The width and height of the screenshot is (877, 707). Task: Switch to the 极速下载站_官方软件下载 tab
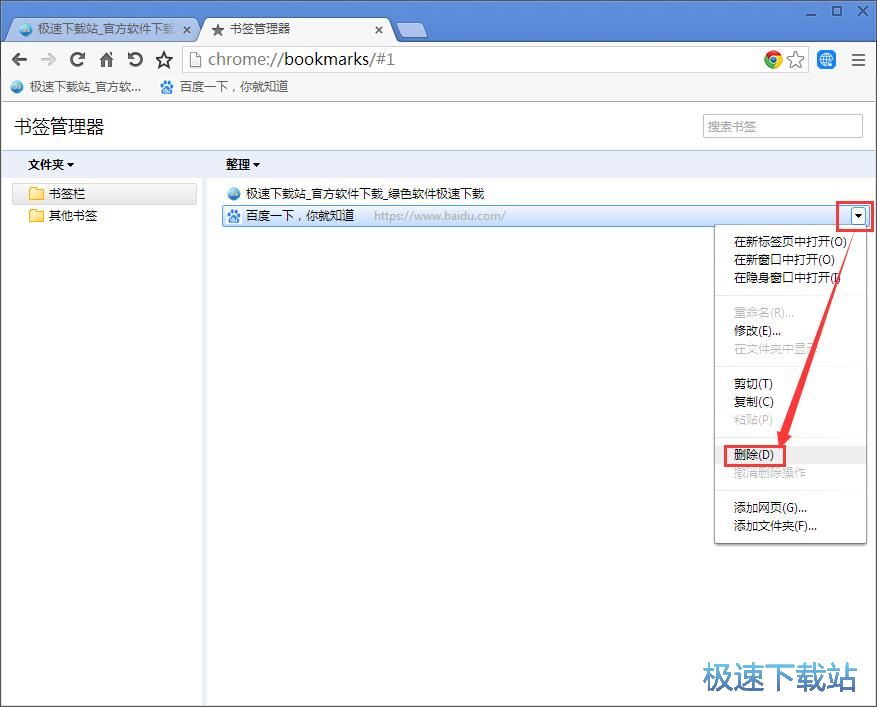pyautogui.click(x=101, y=29)
